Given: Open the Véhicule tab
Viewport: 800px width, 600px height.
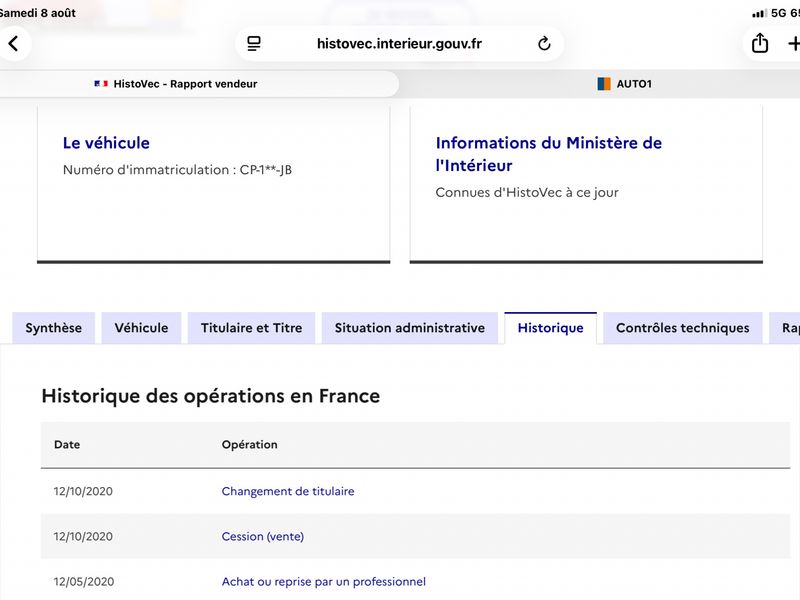Looking at the screenshot, I should 141,328.
